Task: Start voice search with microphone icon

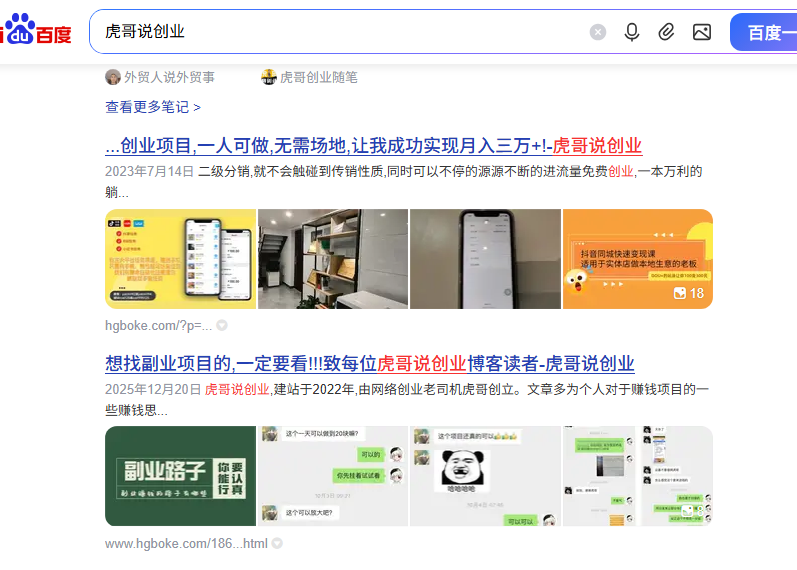Action: pos(632,32)
